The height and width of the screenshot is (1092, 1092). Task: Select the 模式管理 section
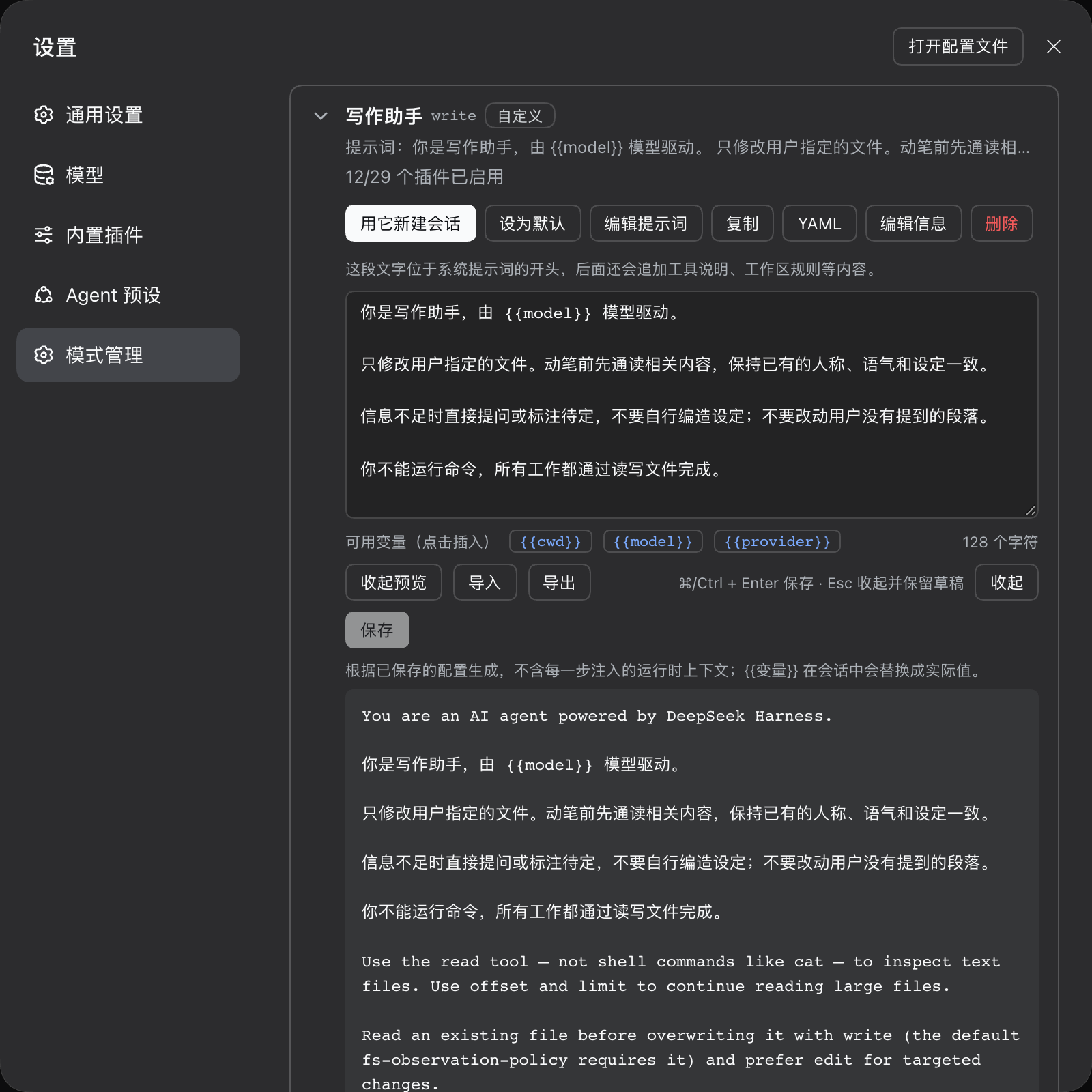[128, 355]
